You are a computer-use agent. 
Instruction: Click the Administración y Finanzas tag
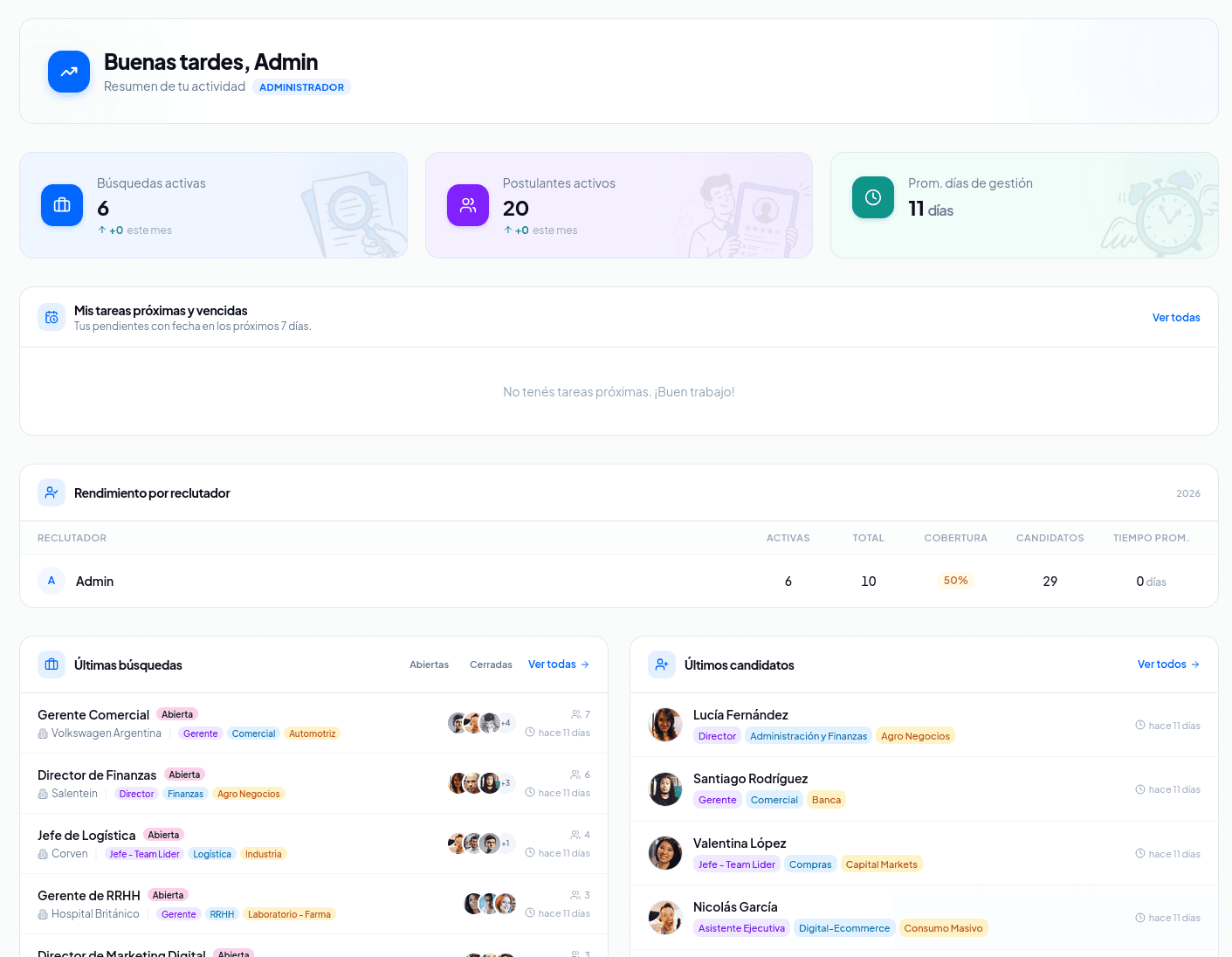(x=809, y=736)
